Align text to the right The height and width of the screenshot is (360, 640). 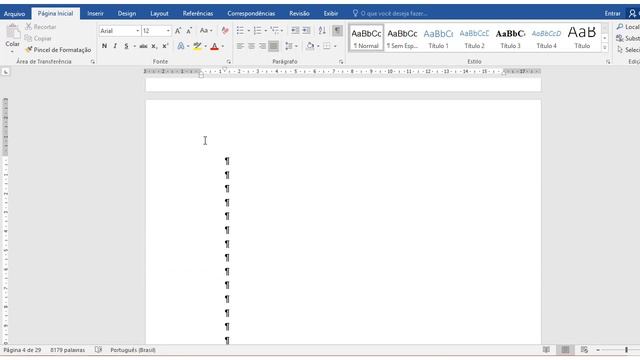coord(262,46)
